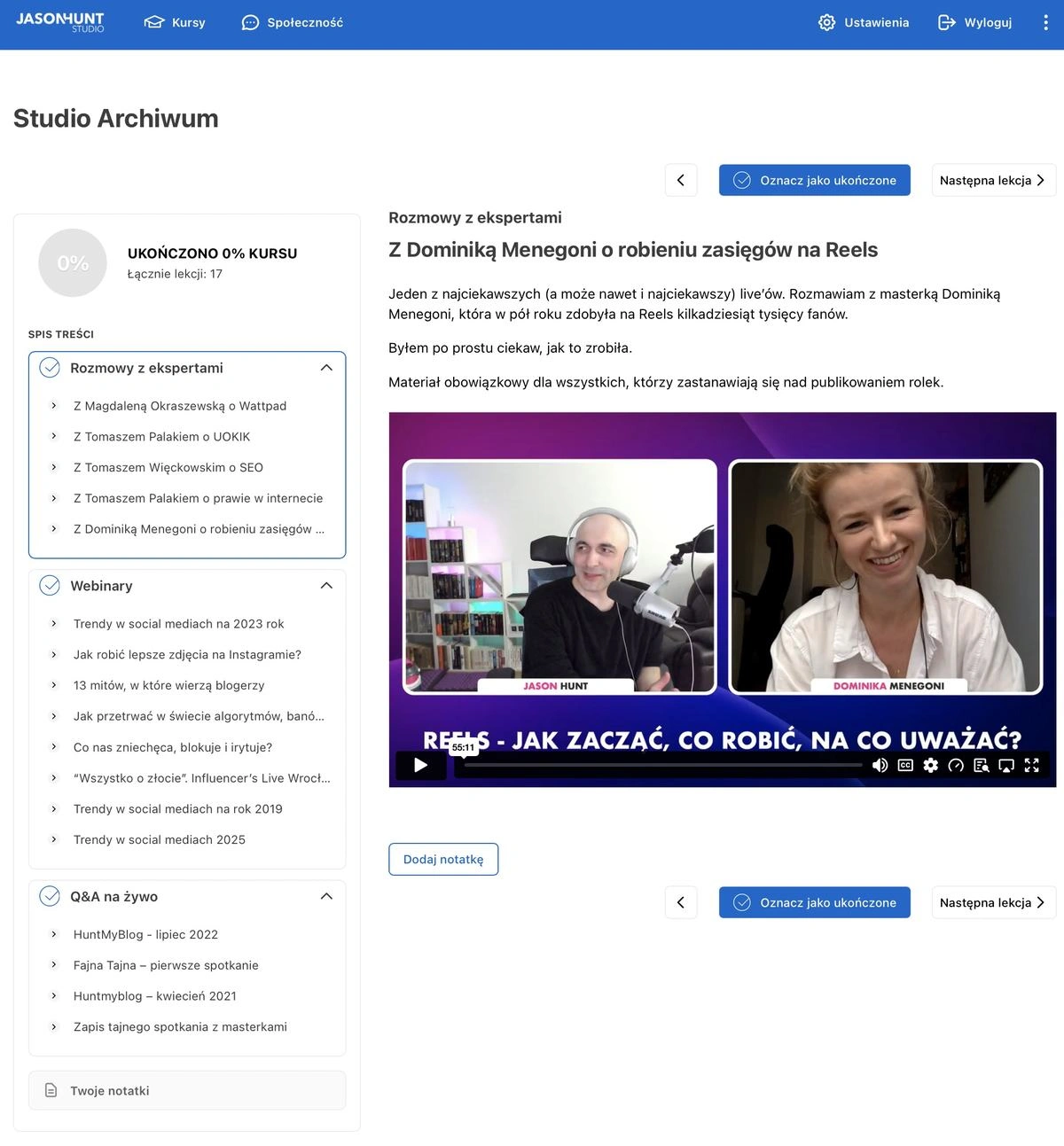Screen dimensions: 1064x1146
Task: Toggle closed captions CC in video player
Action: tap(905, 765)
